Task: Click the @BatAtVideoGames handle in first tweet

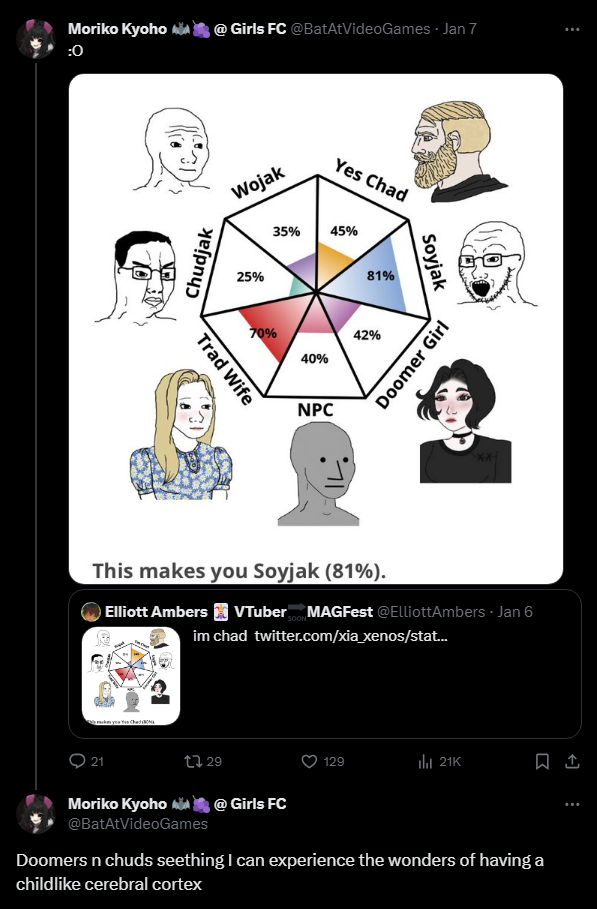Action: (360, 28)
